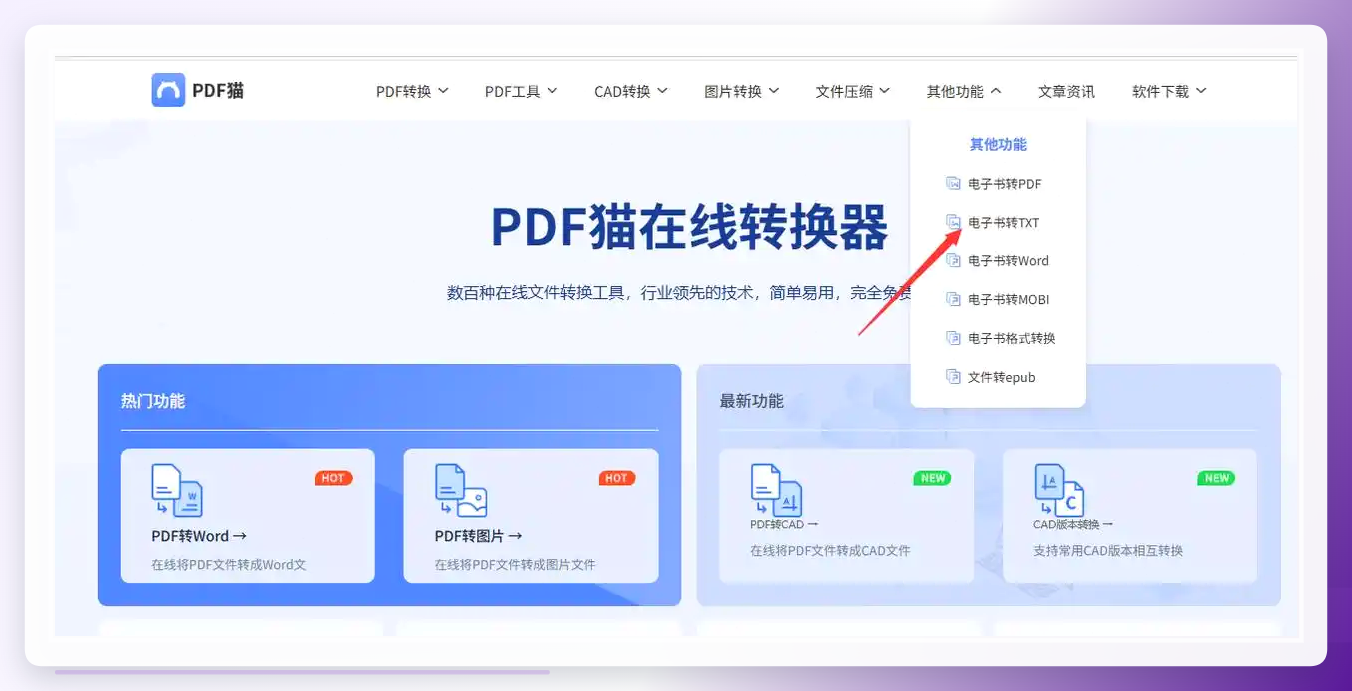Click the PDF转CAD card file icon
Image resolution: width=1352 pixels, height=691 pixels.
[x=776, y=490]
